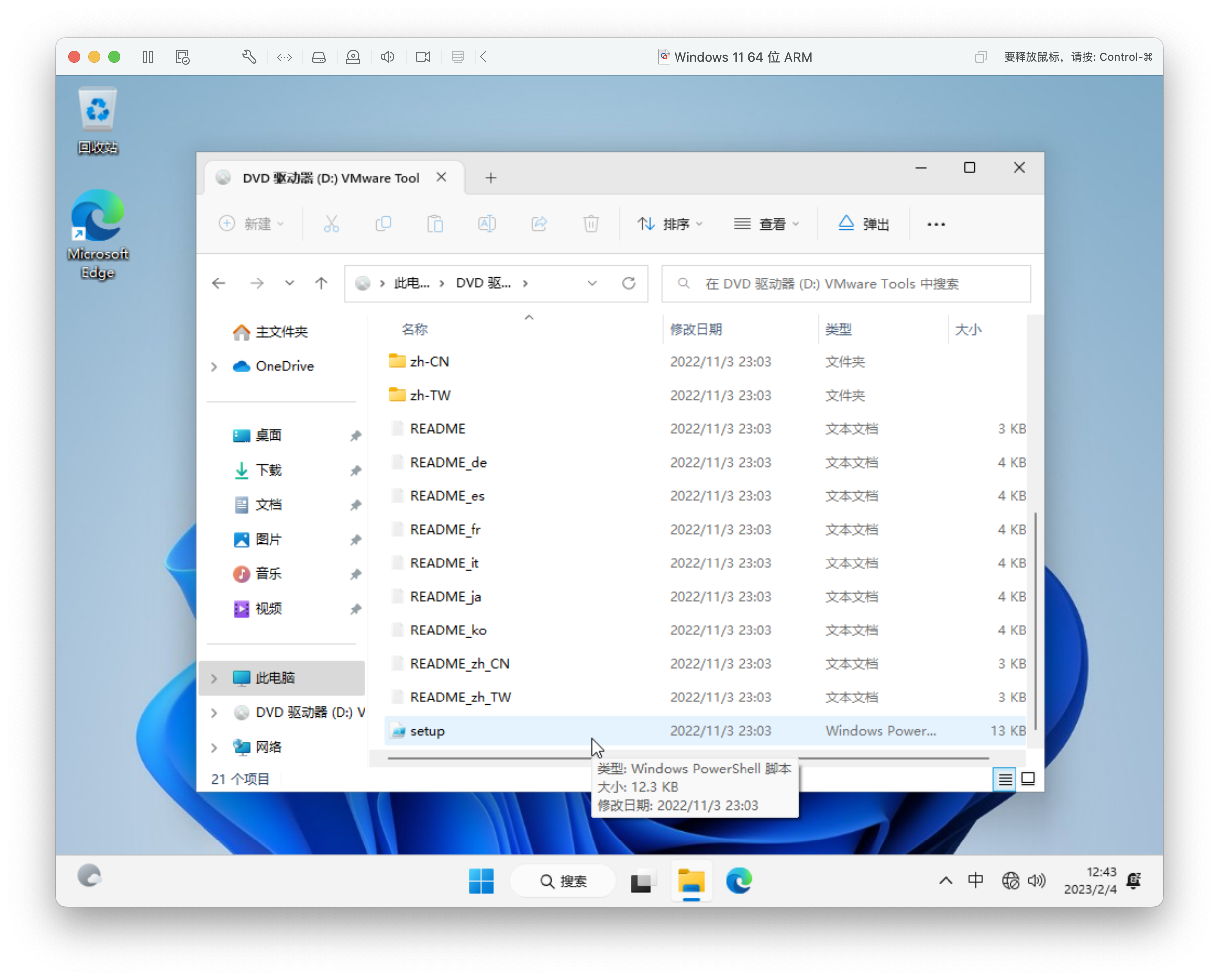1219x980 pixels.
Task: Add a new File Explorer tab
Action: [491, 178]
